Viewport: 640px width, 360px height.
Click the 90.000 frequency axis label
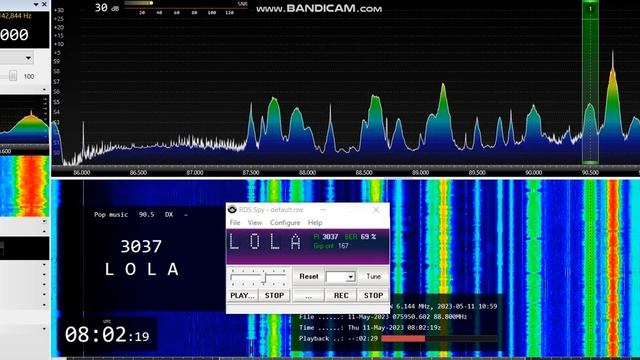(533, 173)
